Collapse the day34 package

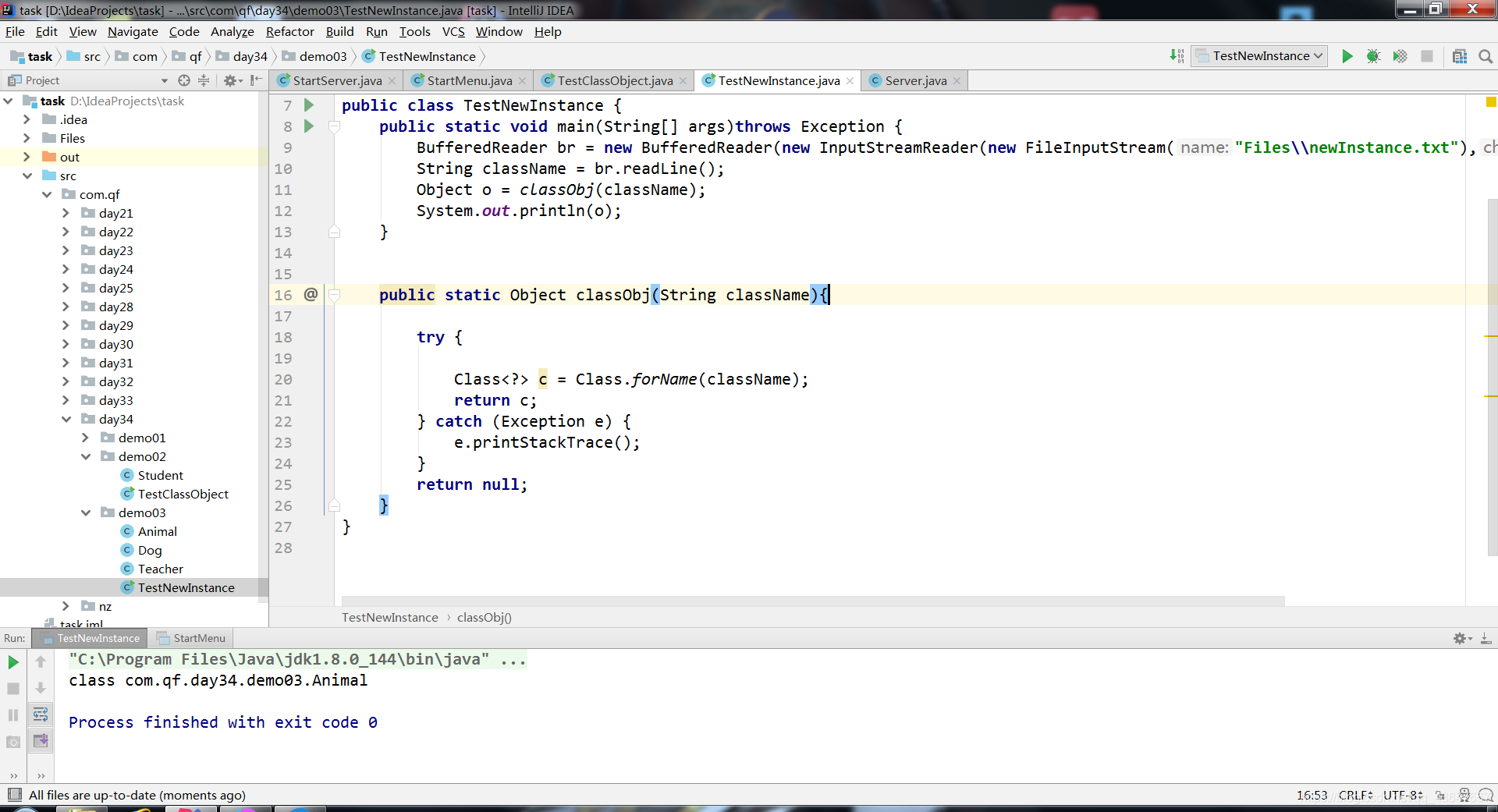point(66,419)
